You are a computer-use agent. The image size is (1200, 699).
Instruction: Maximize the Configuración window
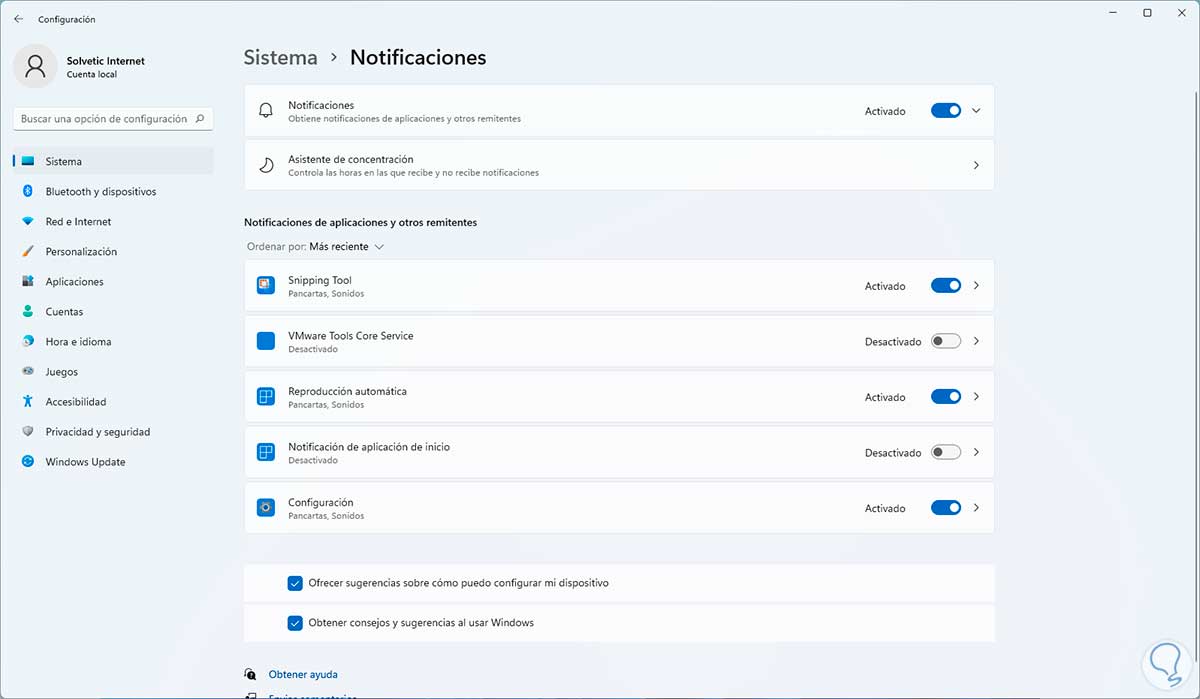point(1147,13)
